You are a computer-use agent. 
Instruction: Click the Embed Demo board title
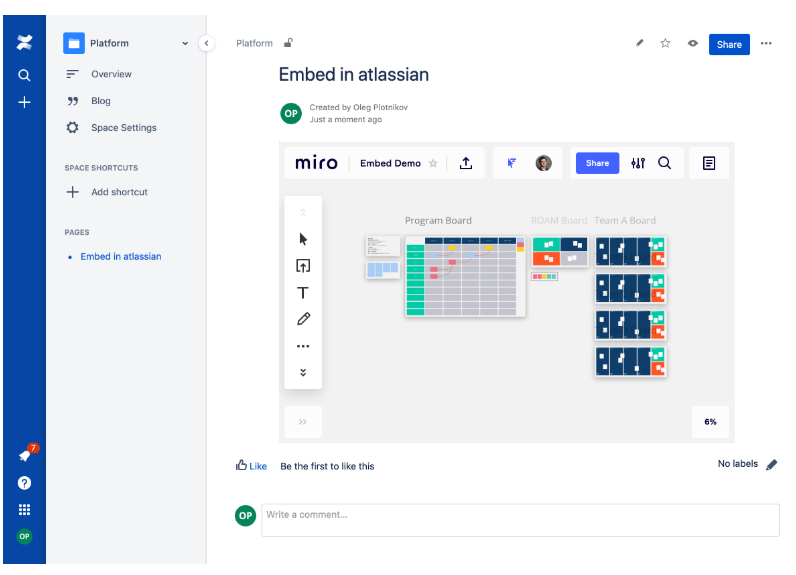pyautogui.click(x=390, y=163)
